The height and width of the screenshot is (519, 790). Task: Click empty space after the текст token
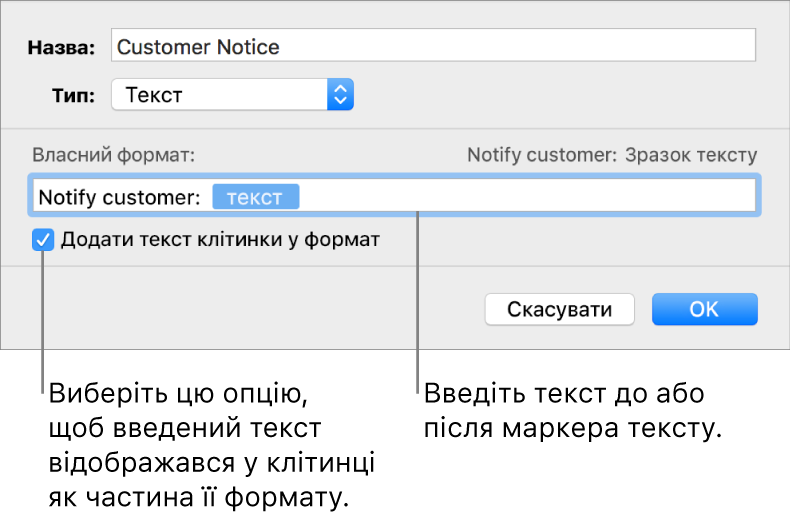[520, 198]
